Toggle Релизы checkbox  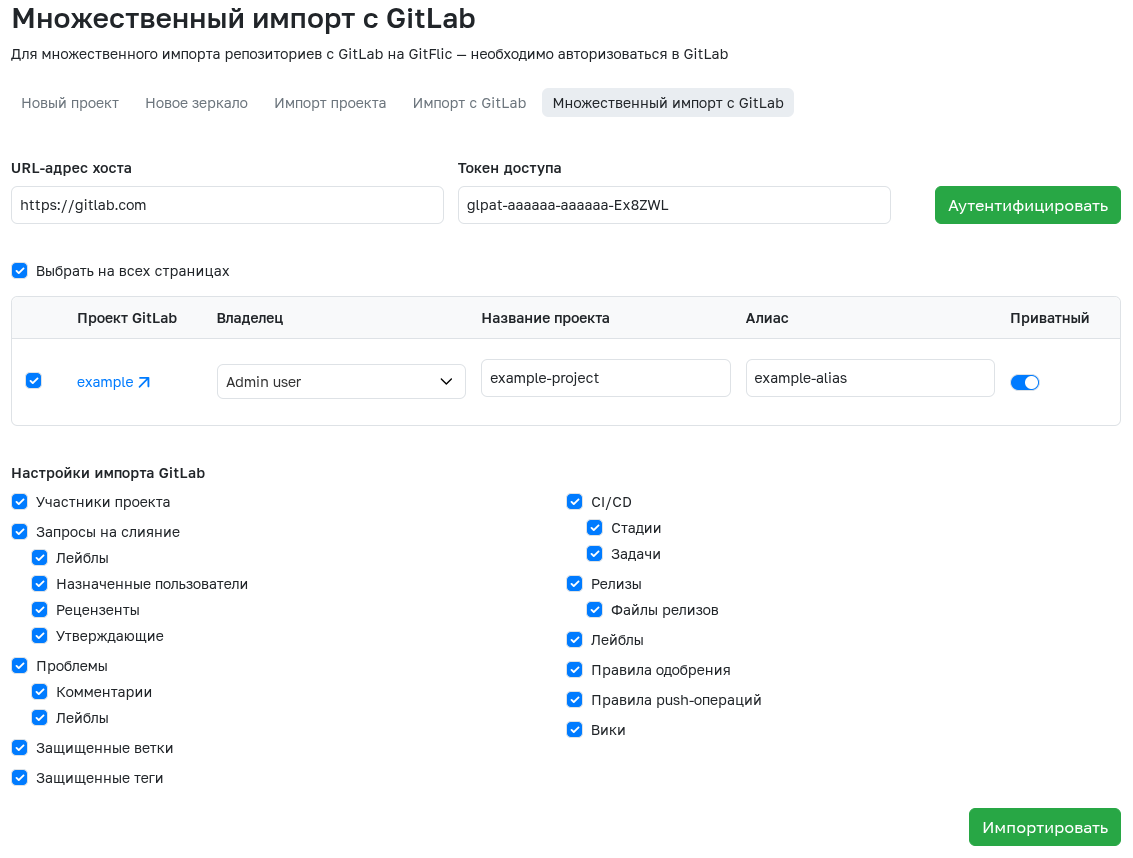[574, 583]
